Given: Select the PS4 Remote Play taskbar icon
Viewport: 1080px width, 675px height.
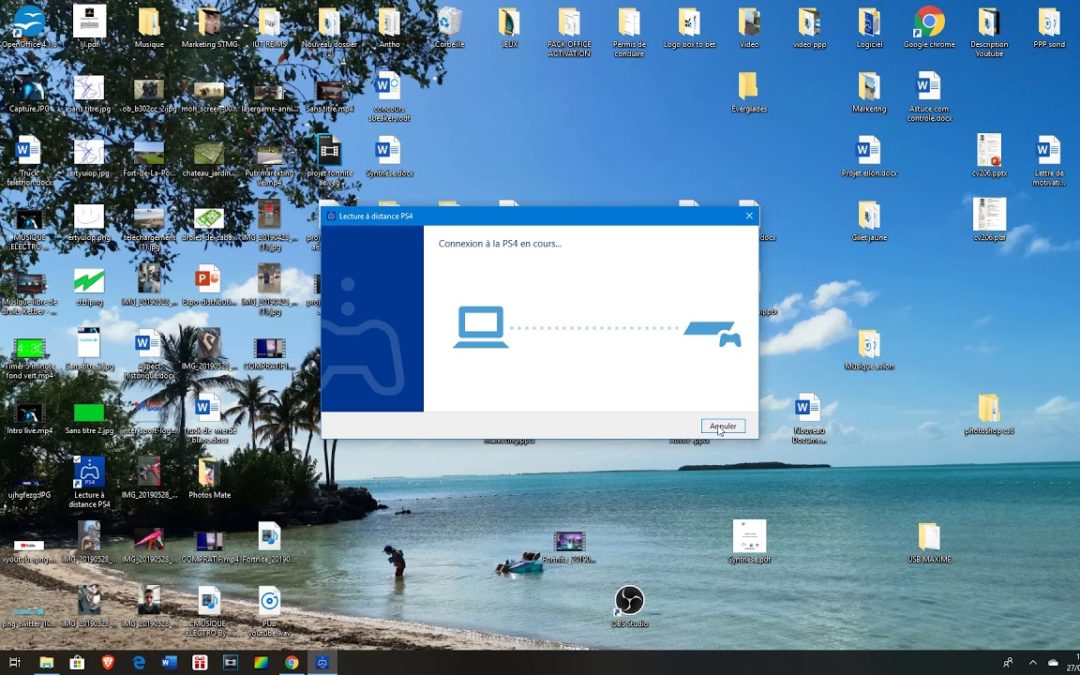Looking at the screenshot, I should 322,663.
